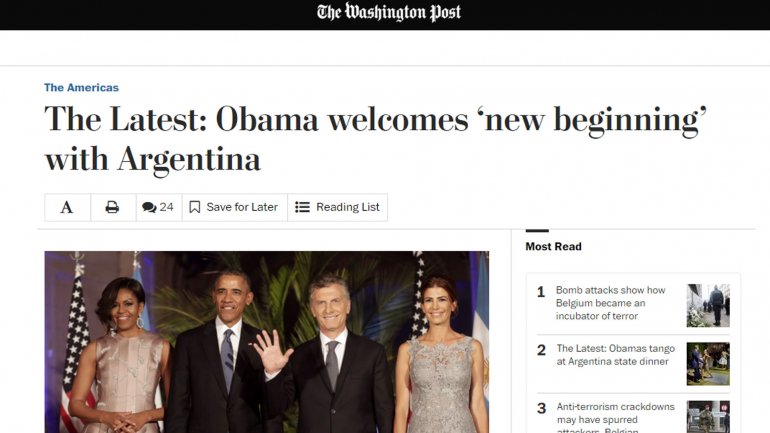This screenshot has height=433, width=770.
Task: Open the Anti-terrorism crackdowns story
Action: click(615, 419)
